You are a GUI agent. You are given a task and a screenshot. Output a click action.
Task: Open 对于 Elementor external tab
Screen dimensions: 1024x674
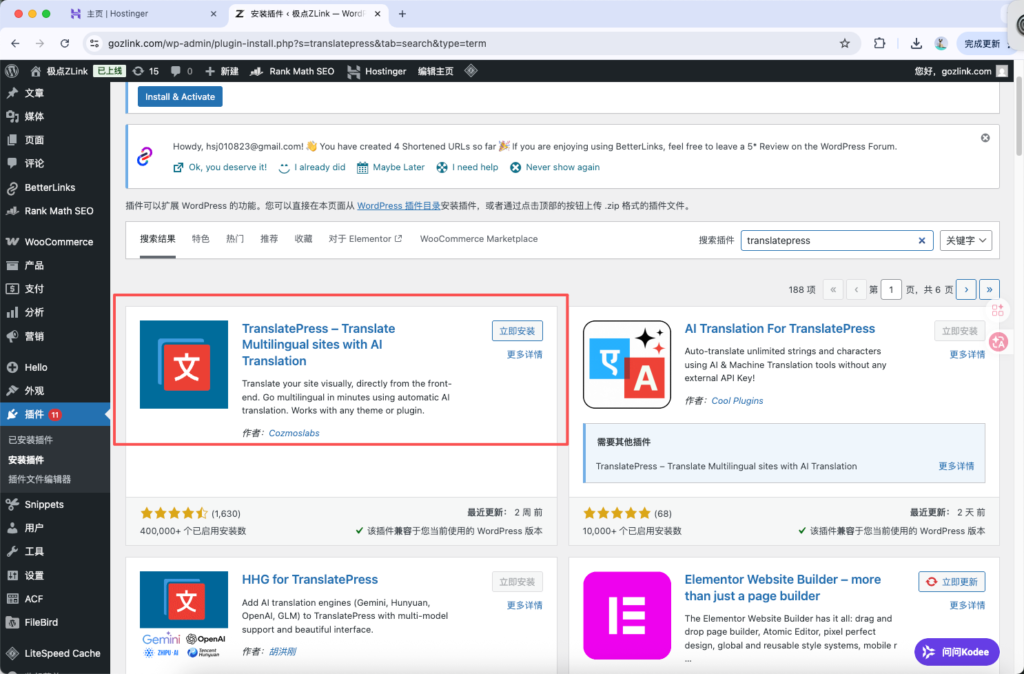(365, 239)
